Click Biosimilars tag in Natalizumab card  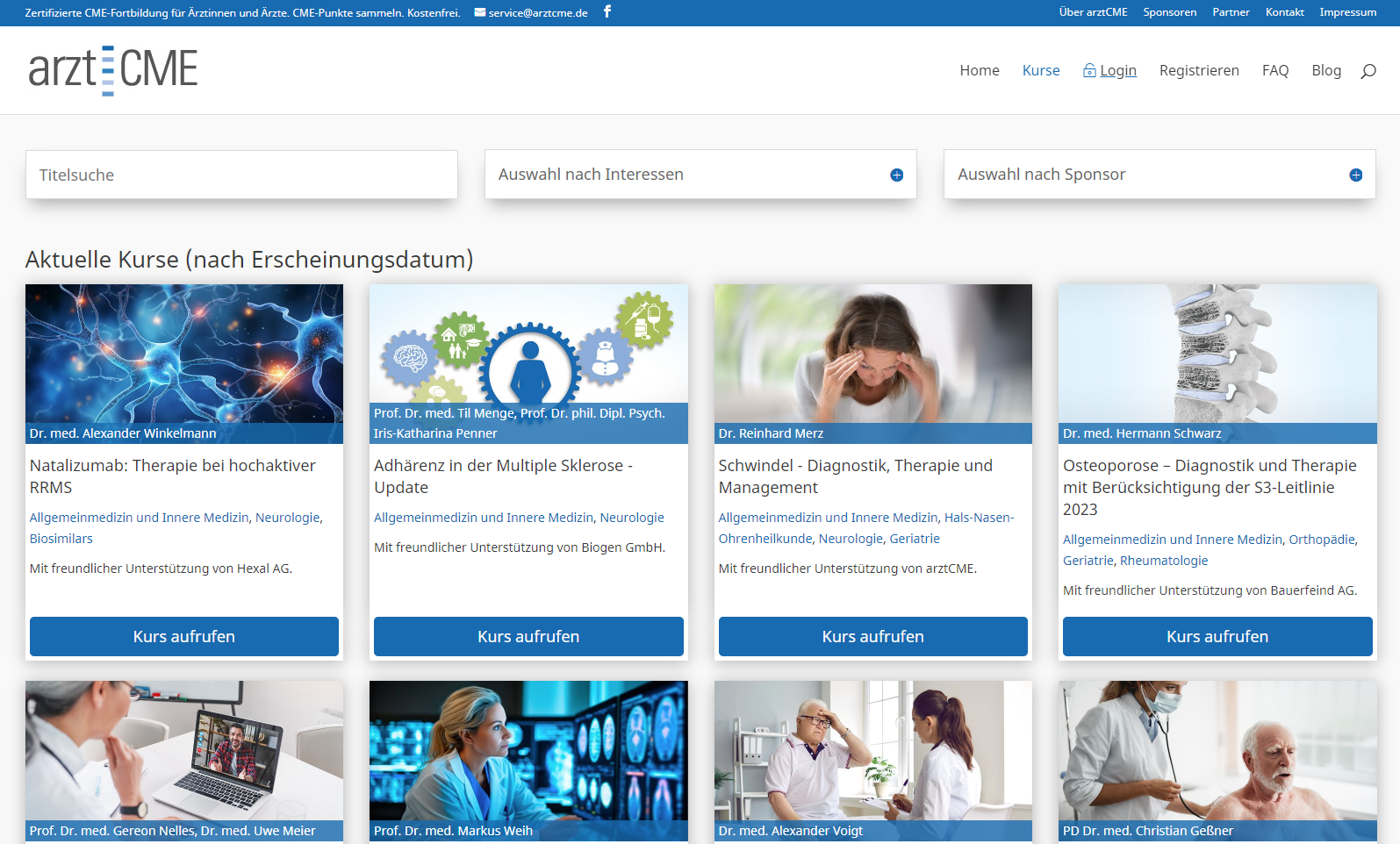[61, 539]
